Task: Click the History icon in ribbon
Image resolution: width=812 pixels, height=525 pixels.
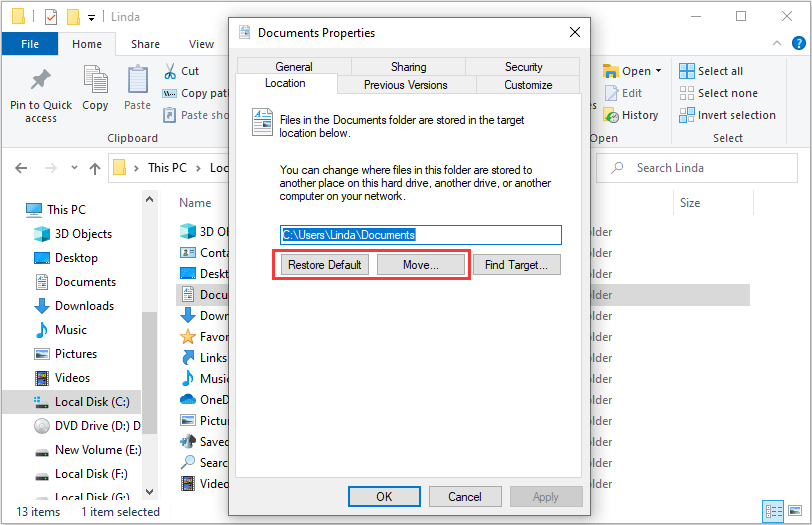Action: click(611, 115)
